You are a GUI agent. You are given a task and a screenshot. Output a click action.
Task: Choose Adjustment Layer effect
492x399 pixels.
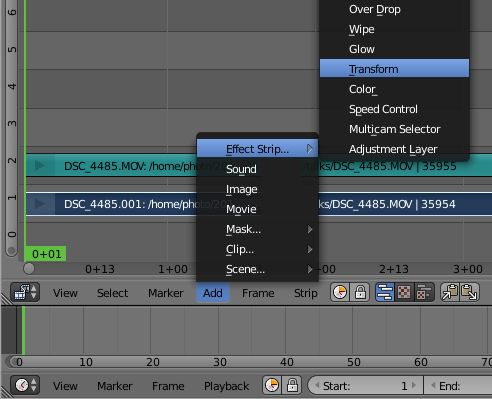tap(394, 149)
